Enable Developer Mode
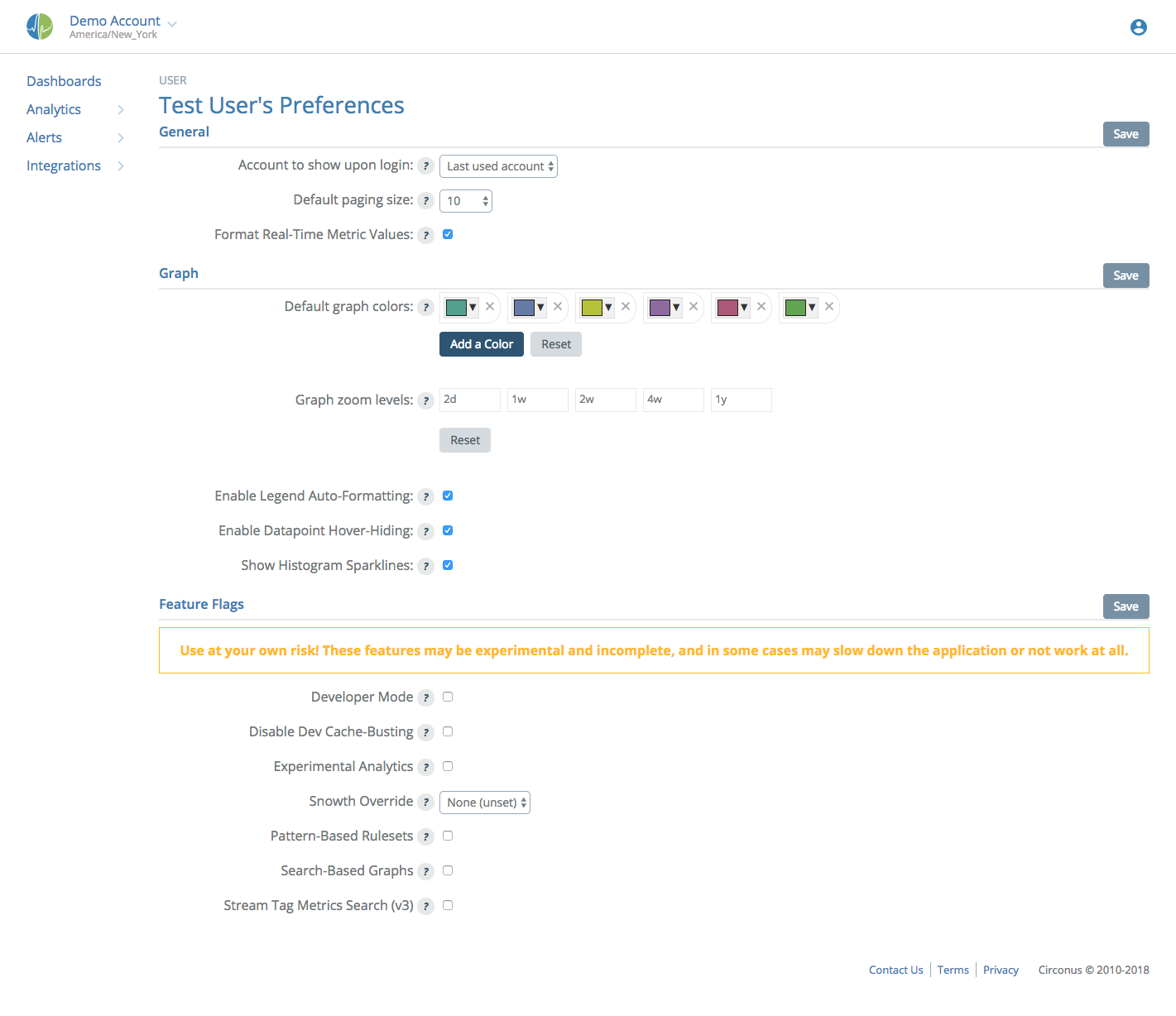This screenshot has height=1016, width=1176. 448,697
